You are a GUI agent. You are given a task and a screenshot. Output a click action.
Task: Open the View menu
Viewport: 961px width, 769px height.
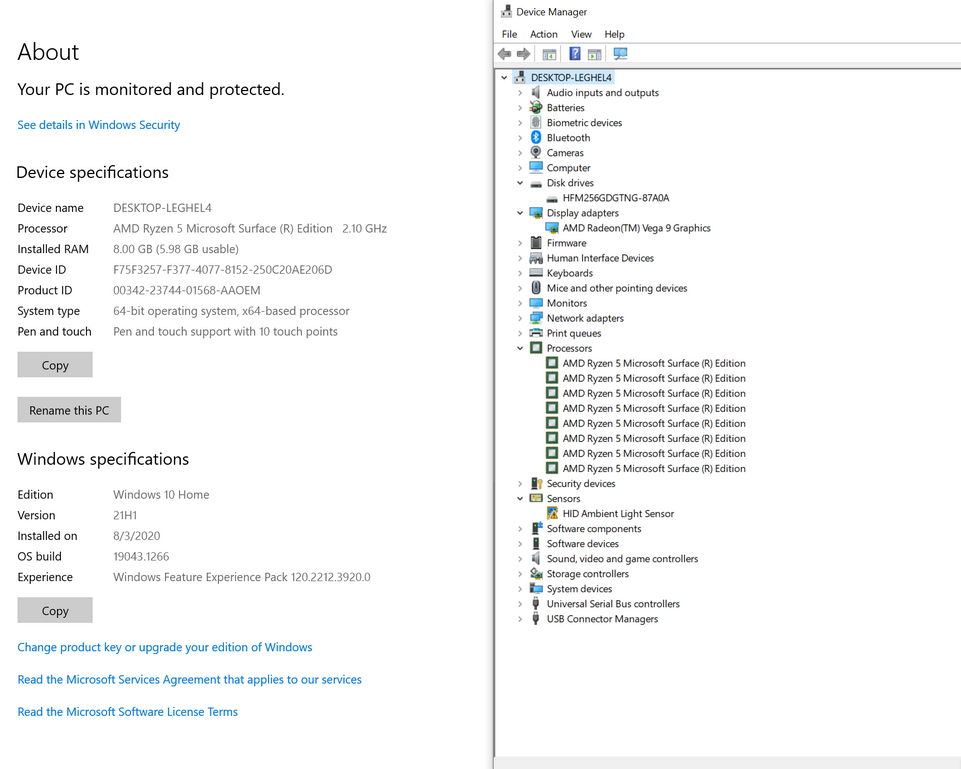tap(581, 34)
